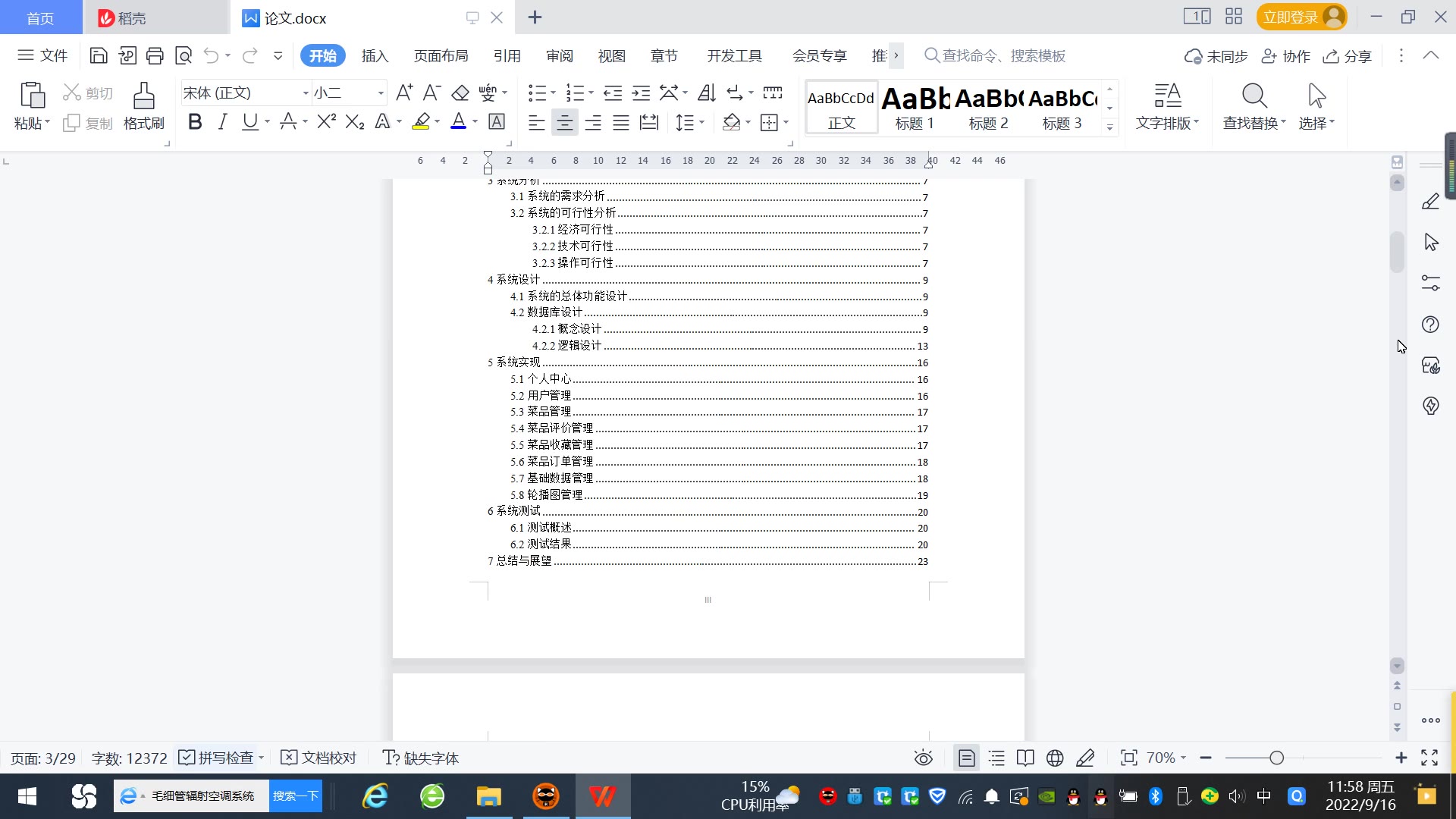
Task: Open the 视图 (View) tab
Action: click(611, 55)
